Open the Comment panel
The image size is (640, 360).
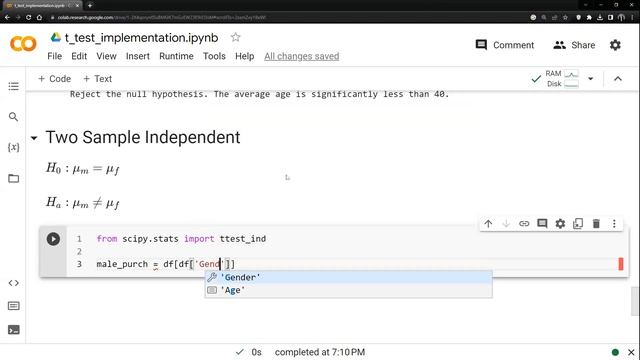505,45
